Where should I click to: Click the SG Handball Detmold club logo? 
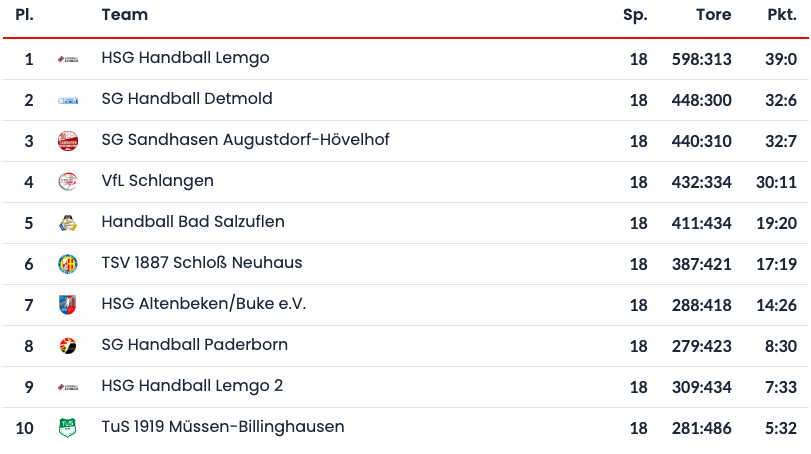click(x=68, y=101)
